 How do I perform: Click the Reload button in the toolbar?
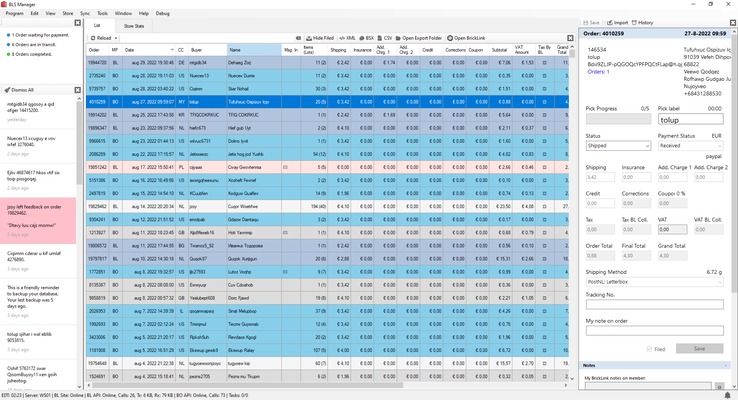[99, 37]
